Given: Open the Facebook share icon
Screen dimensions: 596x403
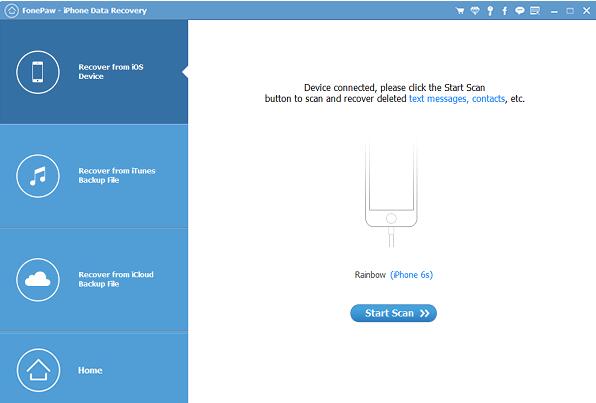Looking at the screenshot, I should pos(505,11).
